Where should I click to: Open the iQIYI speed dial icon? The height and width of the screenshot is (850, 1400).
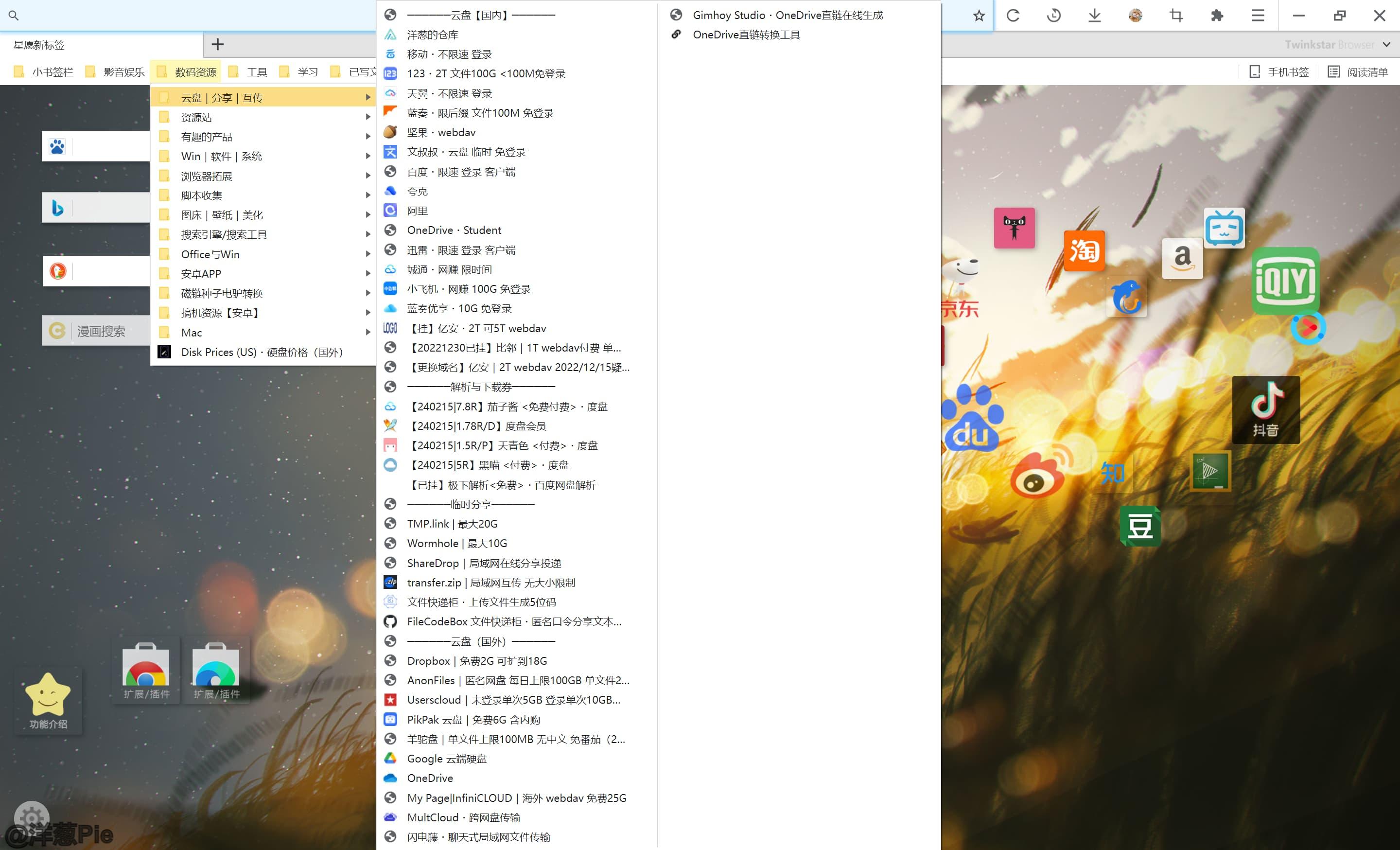tap(1285, 281)
